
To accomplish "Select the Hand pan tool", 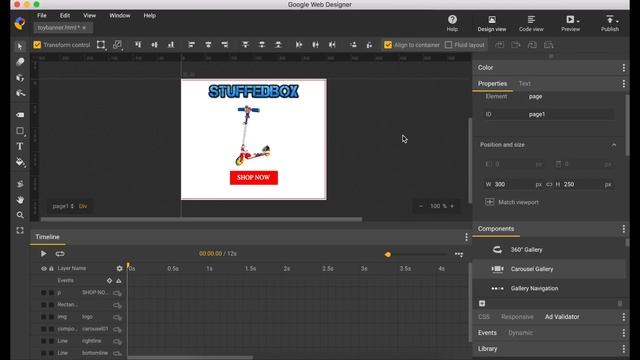I will pos(20,200).
